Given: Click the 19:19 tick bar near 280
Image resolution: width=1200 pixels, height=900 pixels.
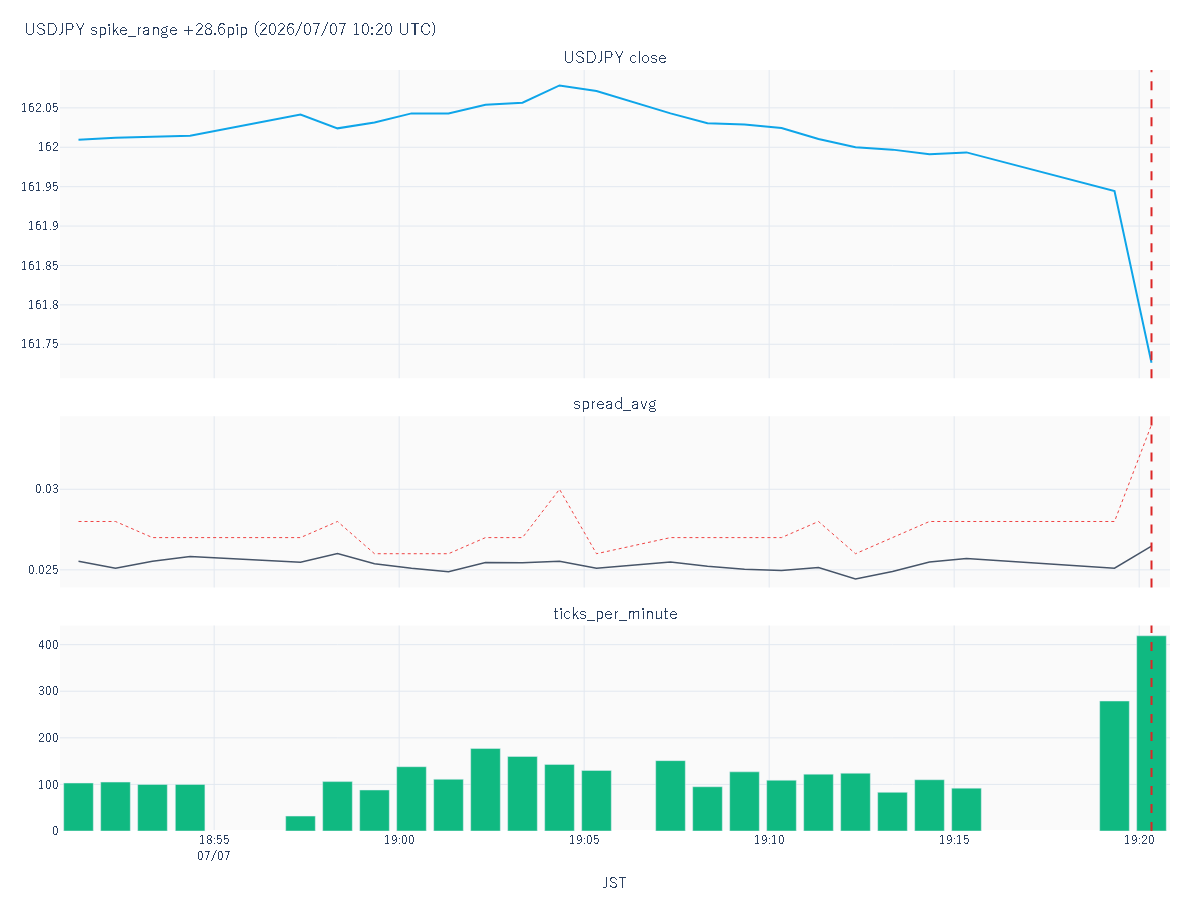Looking at the screenshot, I should [1114, 766].
